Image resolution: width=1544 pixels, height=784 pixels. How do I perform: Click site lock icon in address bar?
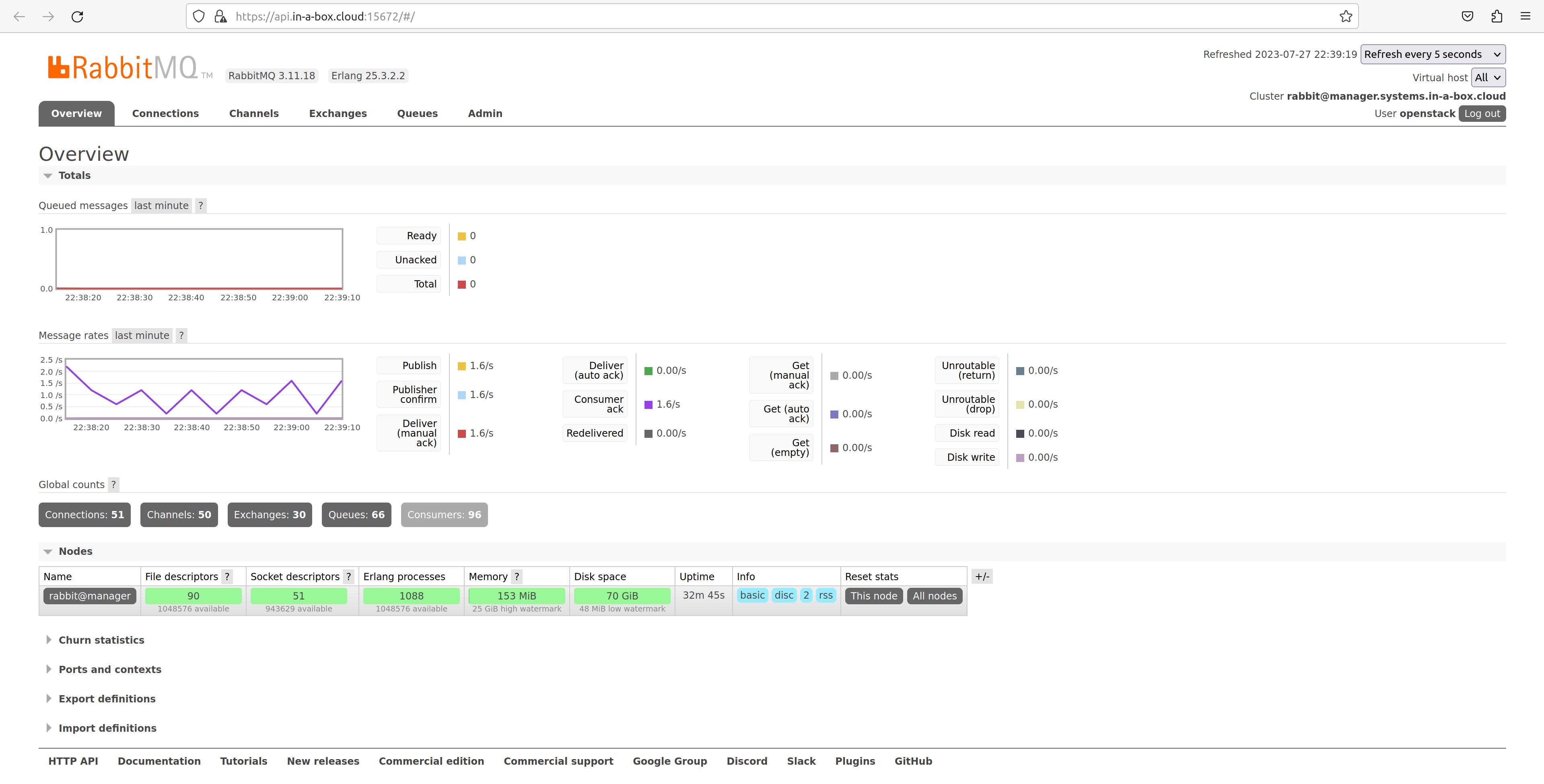[x=220, y=17]
